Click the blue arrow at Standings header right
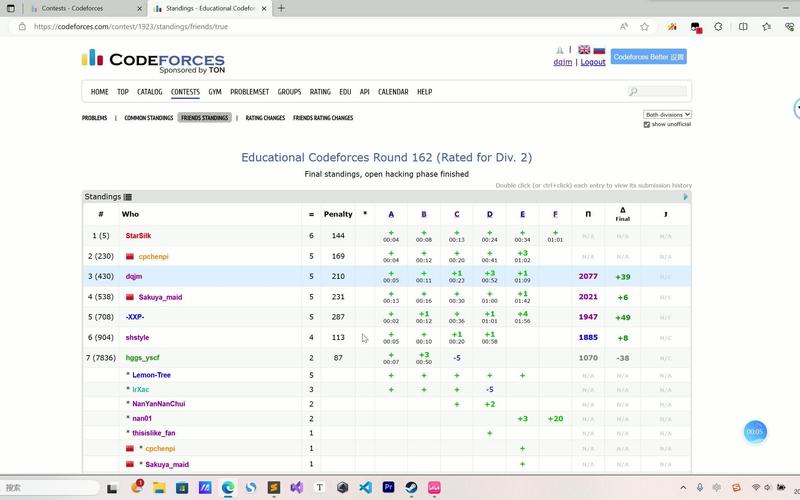The height and width of the screenshot is (500, 800). tap(685, 197)
